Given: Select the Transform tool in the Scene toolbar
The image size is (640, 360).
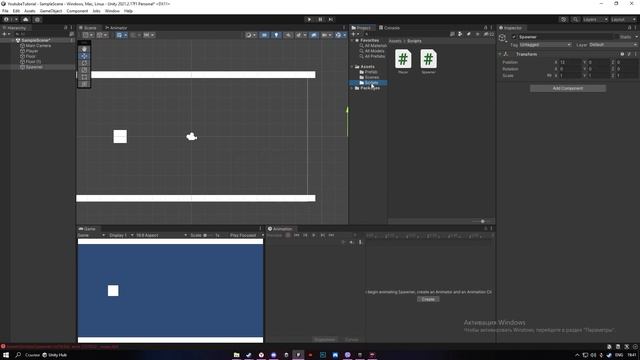Looking at the screenshot, I should (84, 84).
